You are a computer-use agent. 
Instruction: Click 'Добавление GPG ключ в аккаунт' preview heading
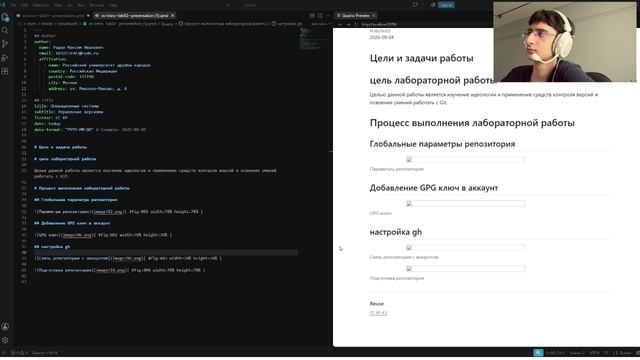coord(433,188)
